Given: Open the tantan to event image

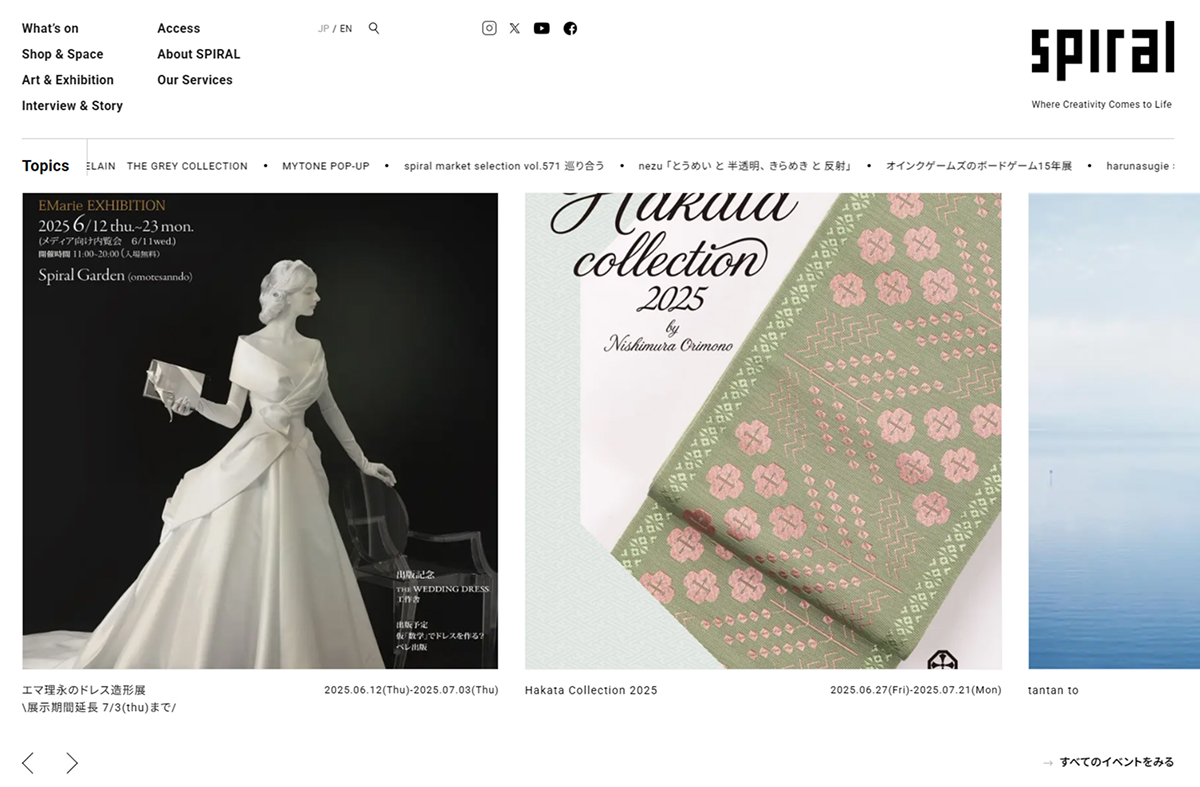Looking at the screenshot, I should 1114,431.
